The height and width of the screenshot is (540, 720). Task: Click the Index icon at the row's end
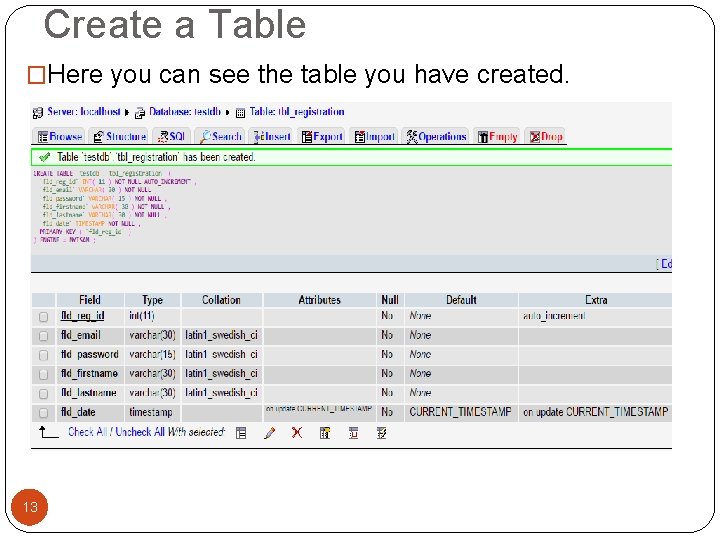click(x=381, y=433)
